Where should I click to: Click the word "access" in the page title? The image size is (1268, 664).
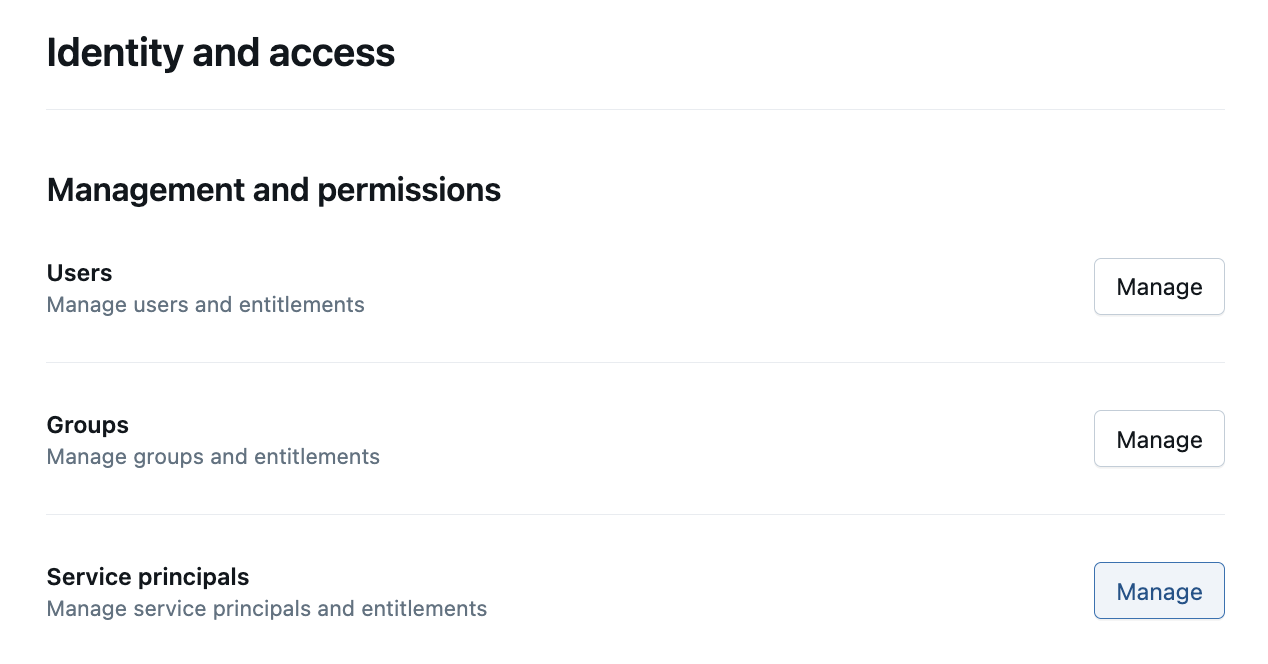coord(342,53)
